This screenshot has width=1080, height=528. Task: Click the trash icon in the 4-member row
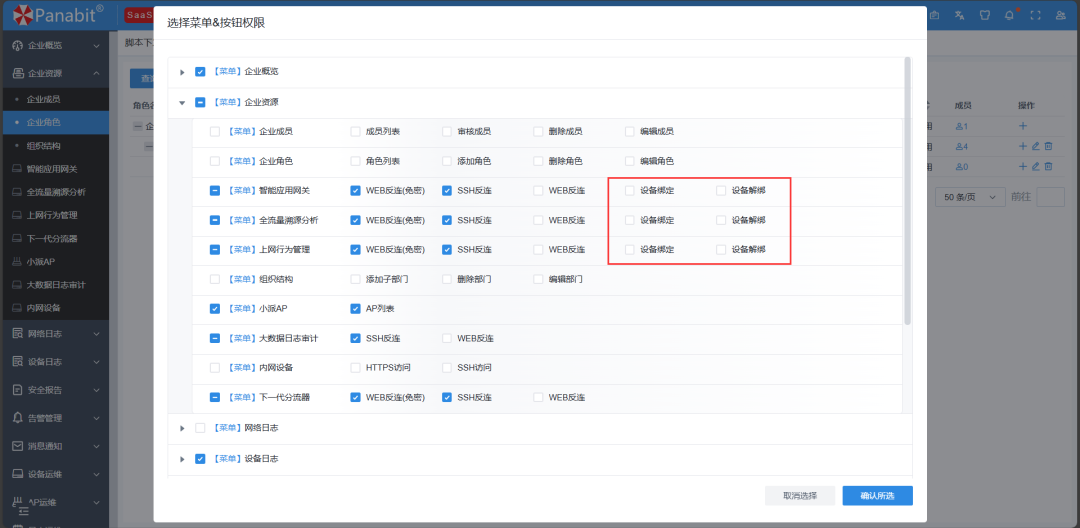pyautogui.click(x=1048, y=146)
